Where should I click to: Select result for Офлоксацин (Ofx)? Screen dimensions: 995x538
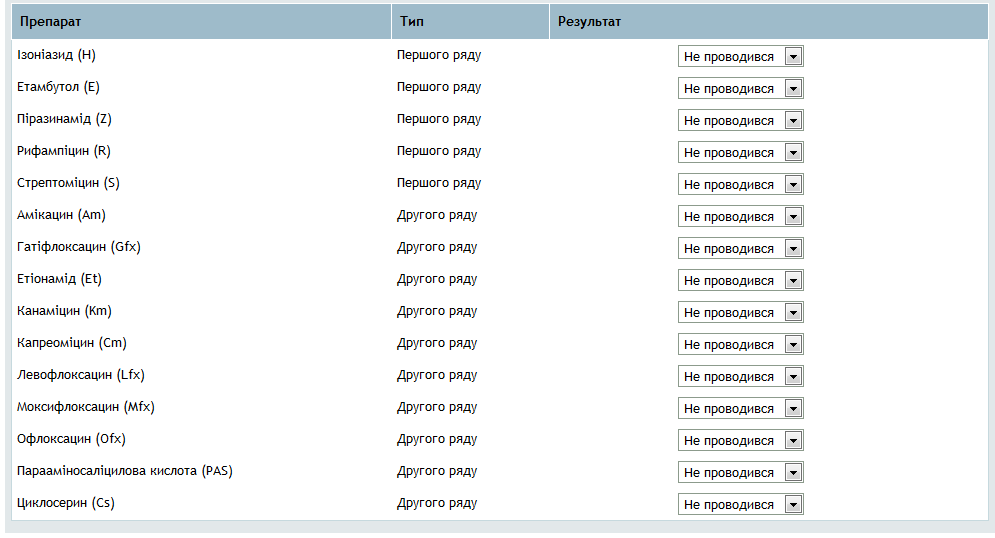click(741, 440)
